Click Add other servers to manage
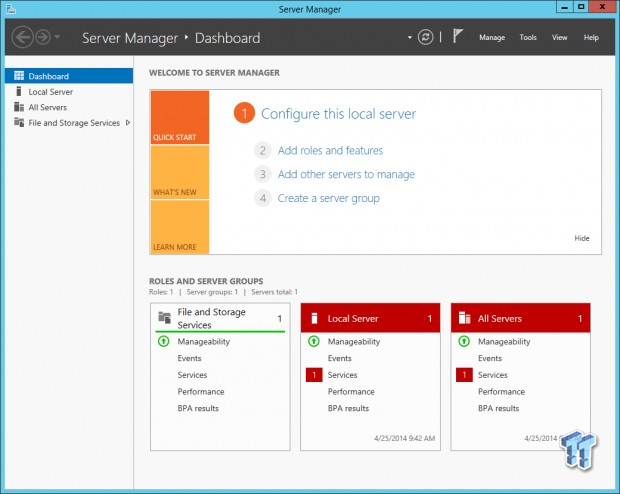This screenshot has width=620, height=494. coord(346,174)
